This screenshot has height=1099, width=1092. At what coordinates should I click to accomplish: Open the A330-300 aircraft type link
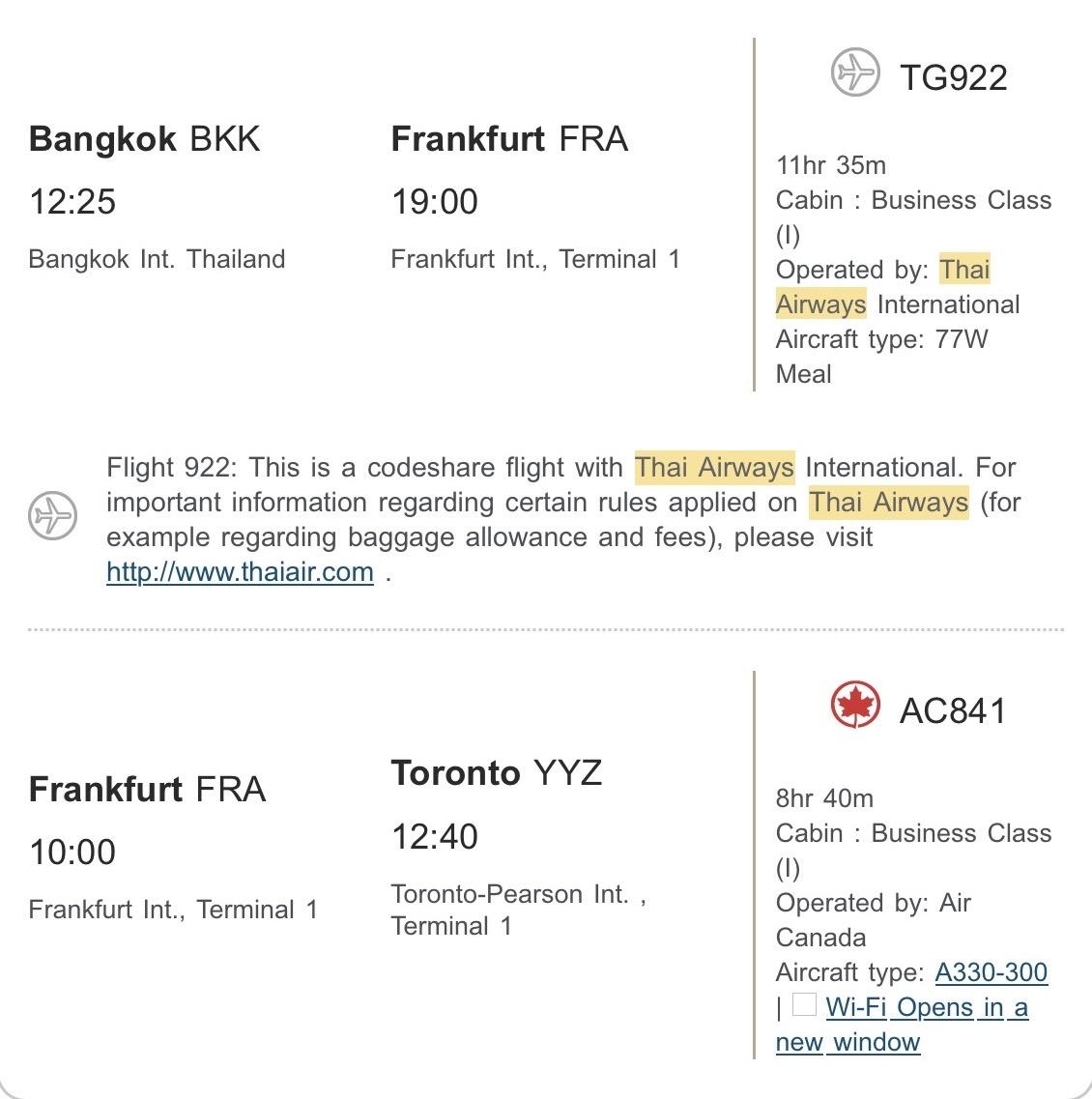coord(990,972)
